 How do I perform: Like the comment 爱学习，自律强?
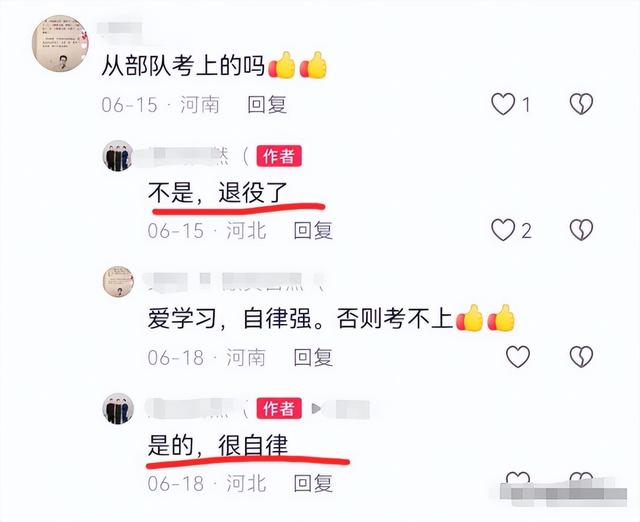pyautogui.click(x=518, y=356)
